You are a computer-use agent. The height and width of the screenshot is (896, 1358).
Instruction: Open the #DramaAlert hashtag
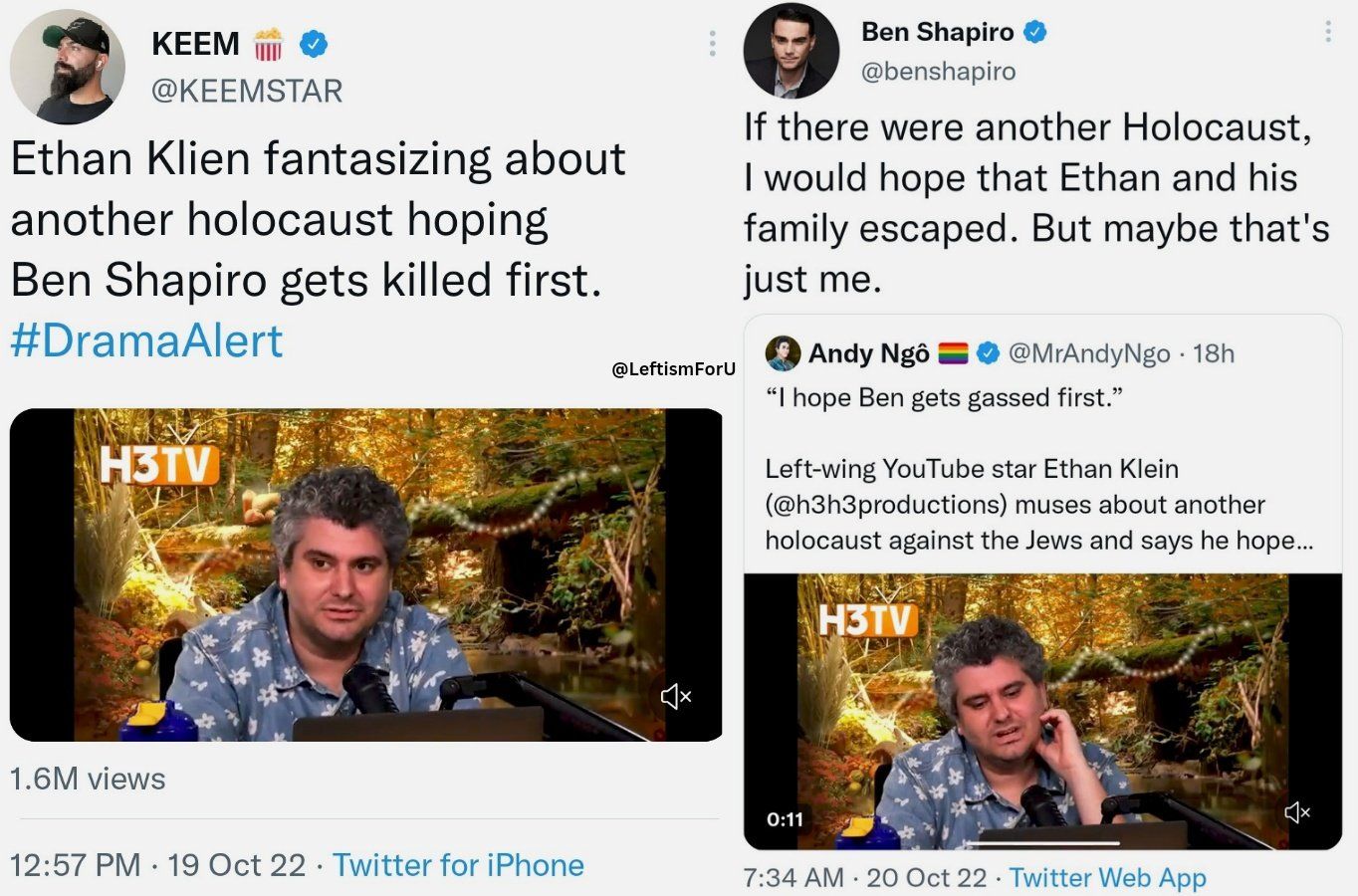pyautogui.click(x=147, y=340)
